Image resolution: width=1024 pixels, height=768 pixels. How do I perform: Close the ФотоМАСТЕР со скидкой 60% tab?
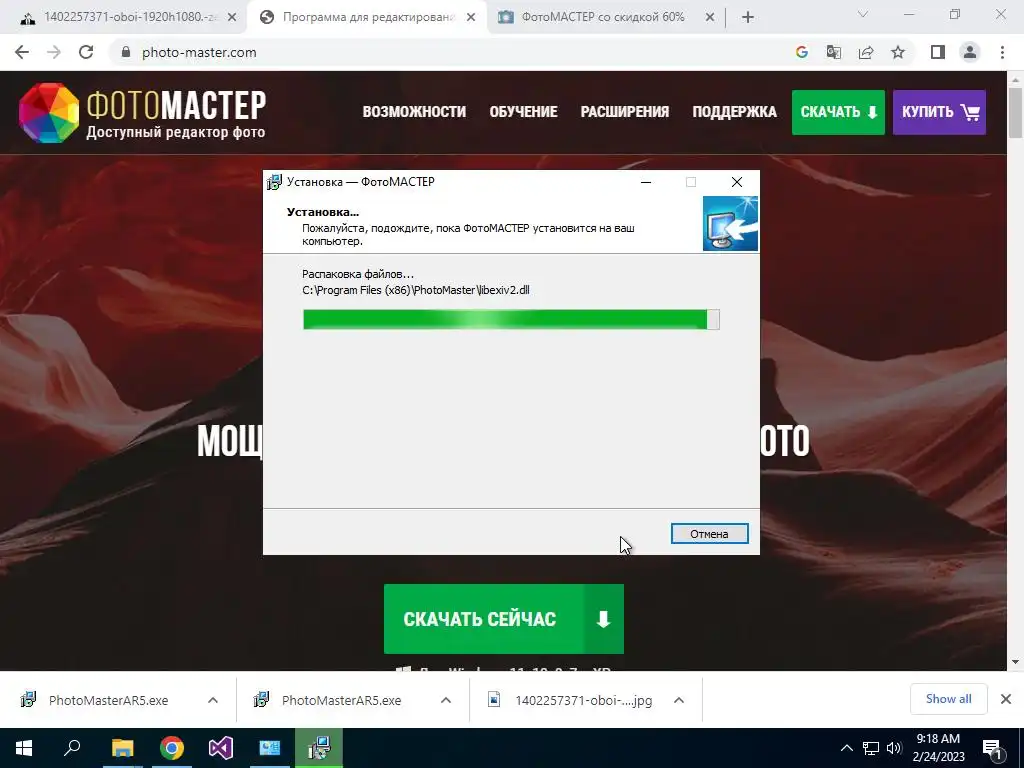(x=710, y=18)
